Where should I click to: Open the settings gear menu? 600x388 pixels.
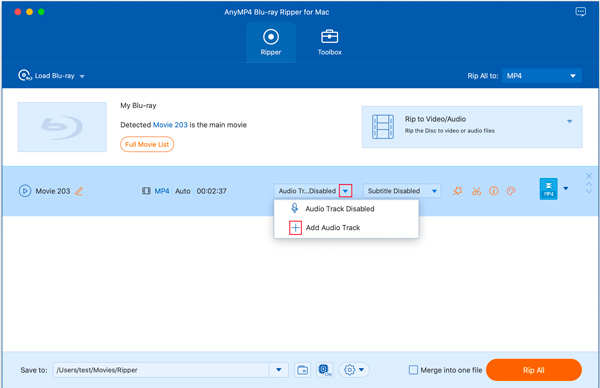[x=354, y=370]
